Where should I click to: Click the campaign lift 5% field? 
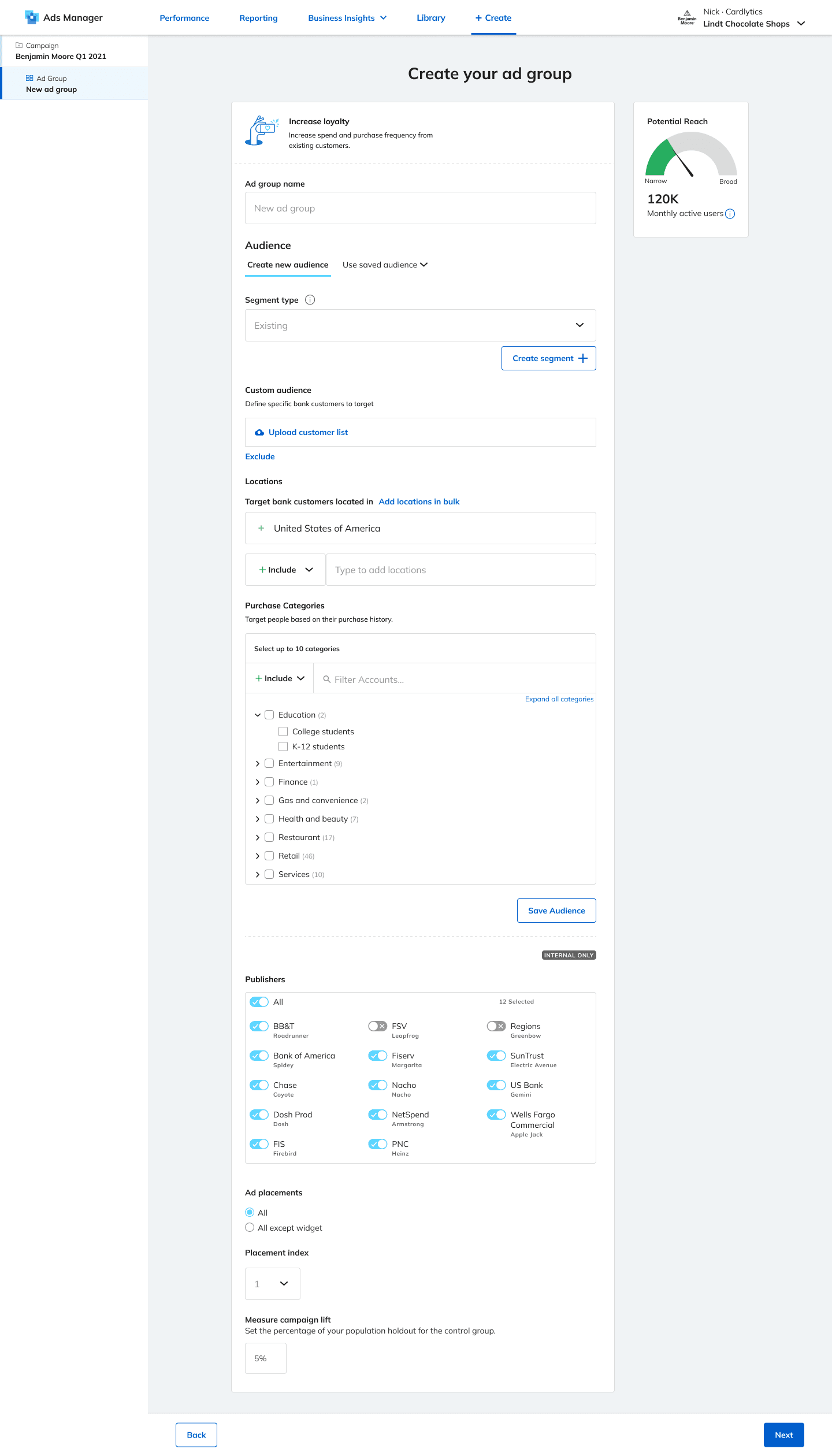tap(266, 1358)
